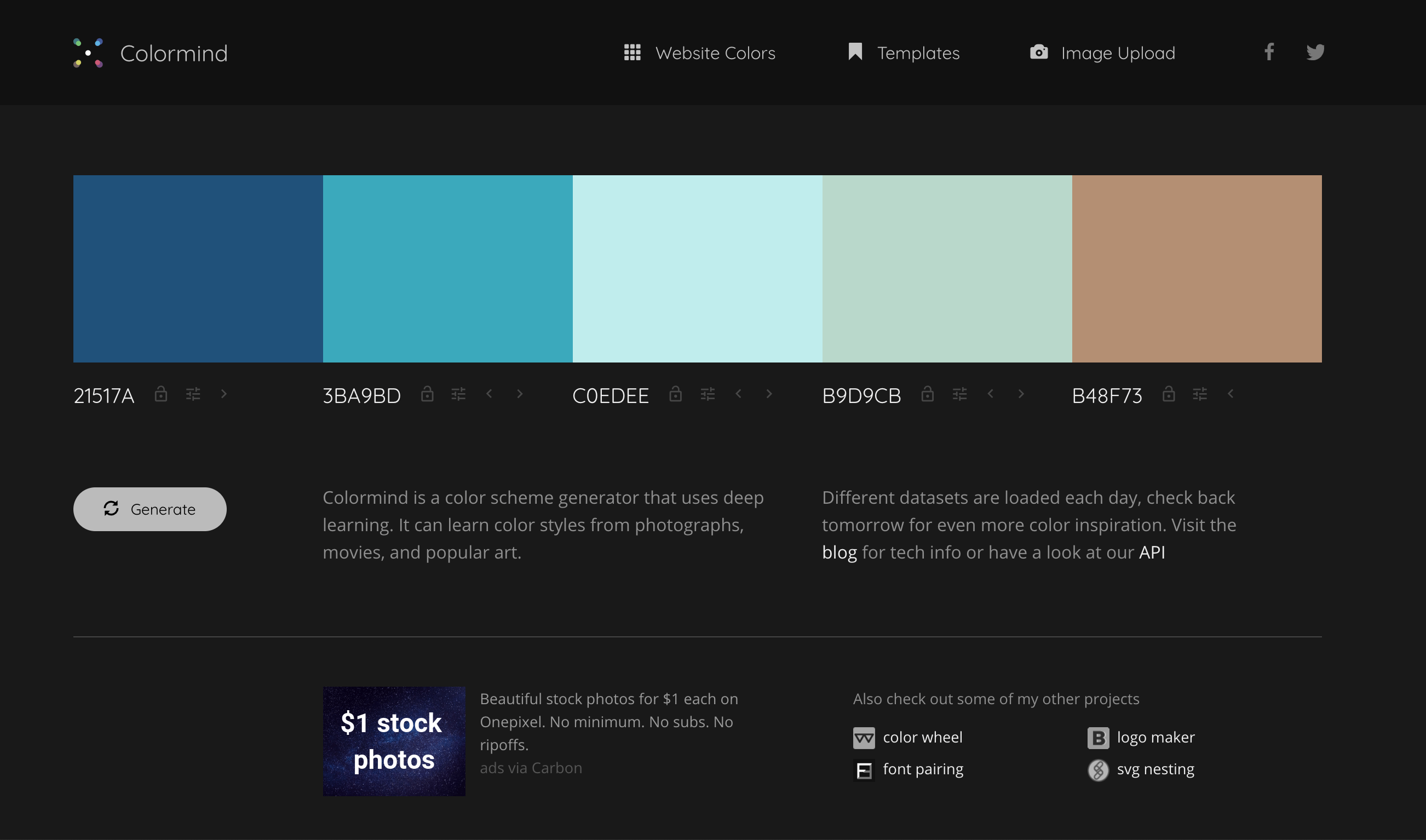Click the camera icon beside Image Upload
The height and width of the screenshot is (840, 1426).
click(1039, 52)
